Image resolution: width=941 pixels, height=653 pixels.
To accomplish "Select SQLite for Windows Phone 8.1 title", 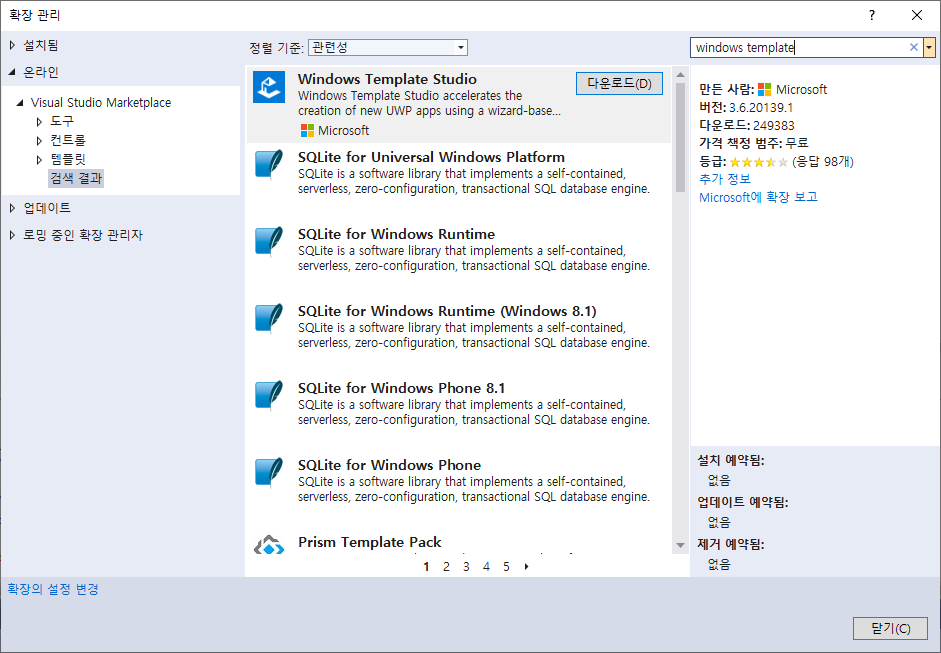I will tap(401, 388).
